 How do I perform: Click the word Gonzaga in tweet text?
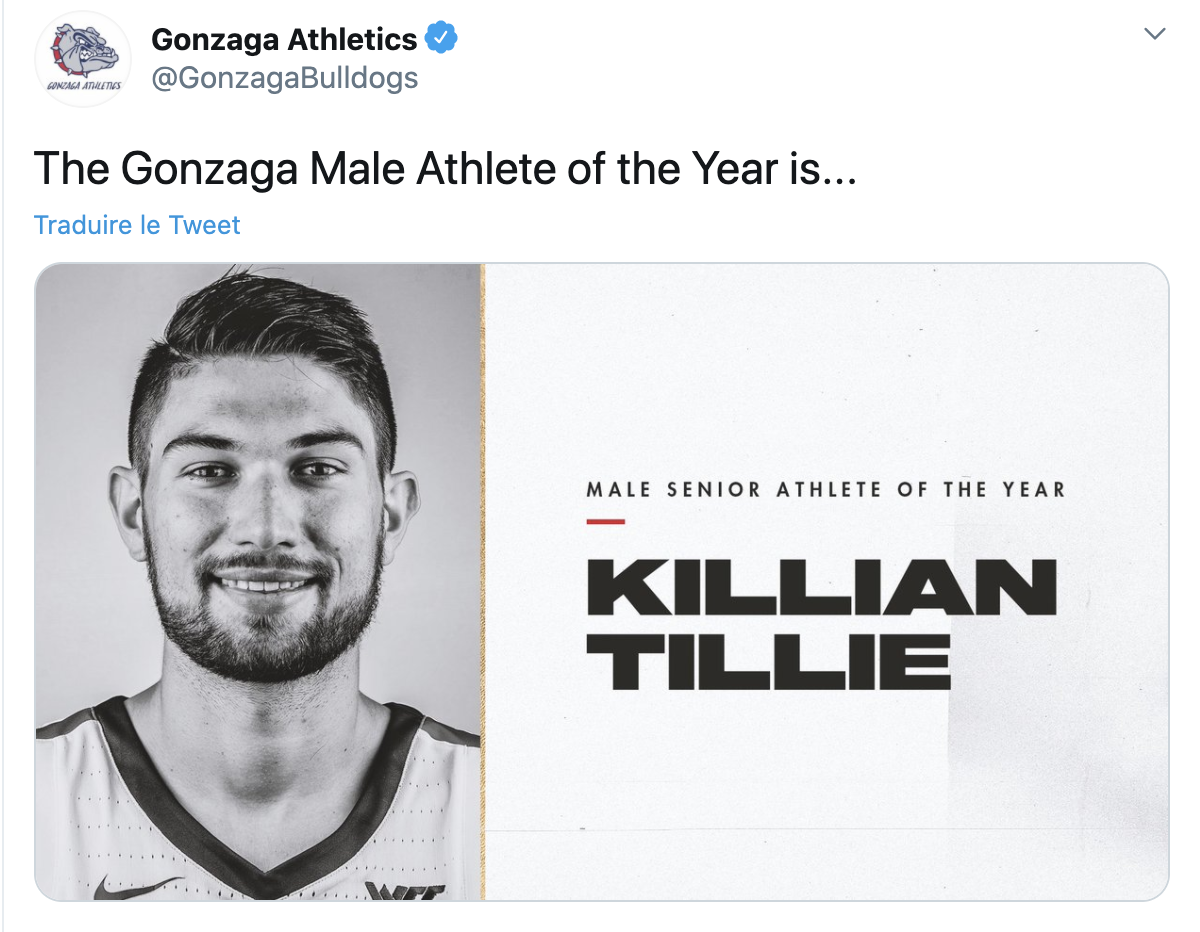210,168
